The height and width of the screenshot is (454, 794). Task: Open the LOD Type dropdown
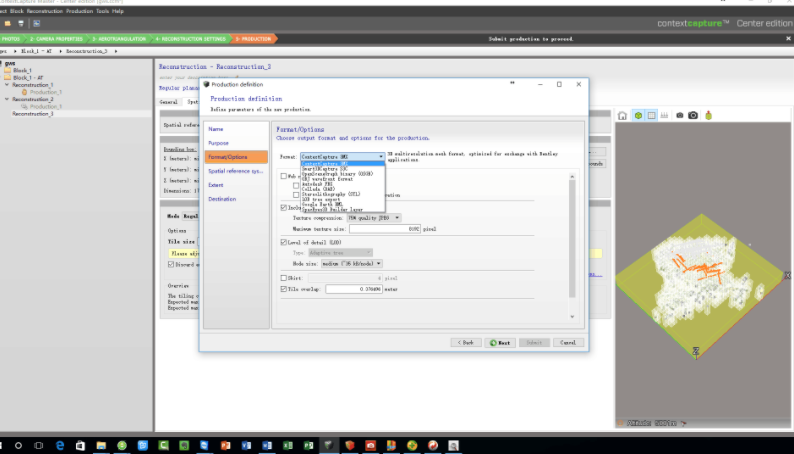point(340,253)
